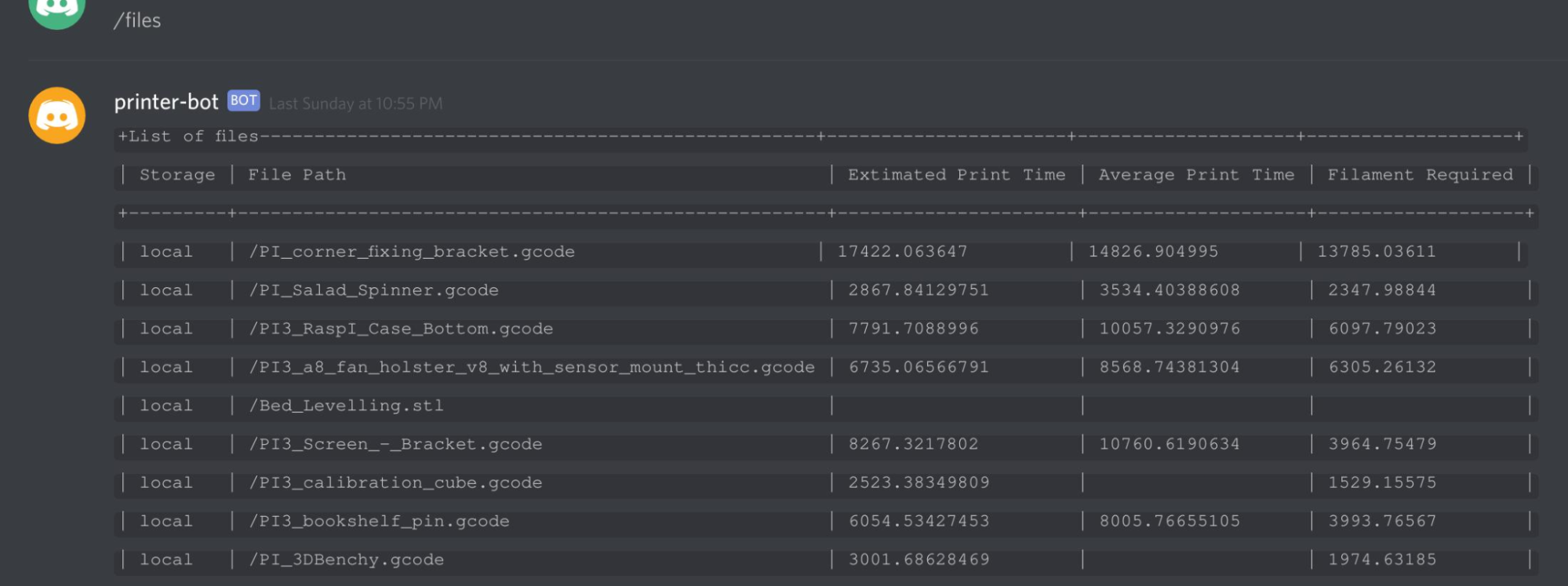Click estimated time value 3001.68628469
Image resolution: width=1568 pixels, height=586 pixels.
[919, 559]
